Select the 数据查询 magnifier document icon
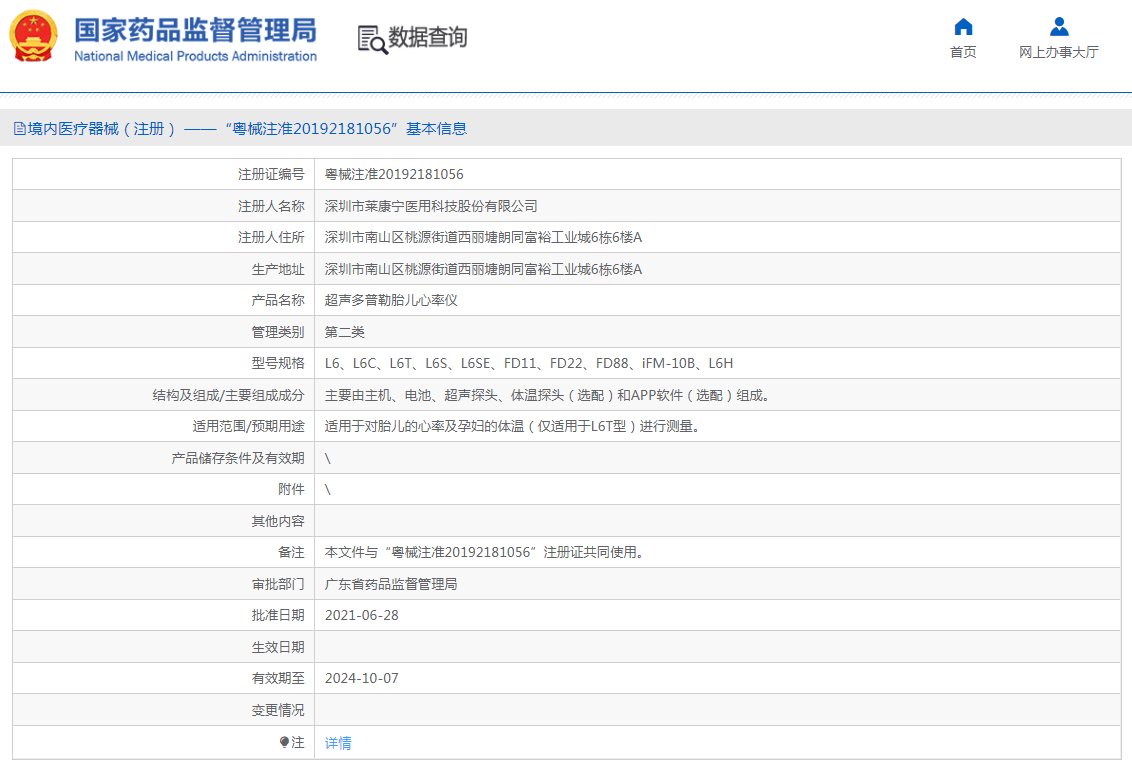Screen dimensions: 1132x767 [371, 38]
